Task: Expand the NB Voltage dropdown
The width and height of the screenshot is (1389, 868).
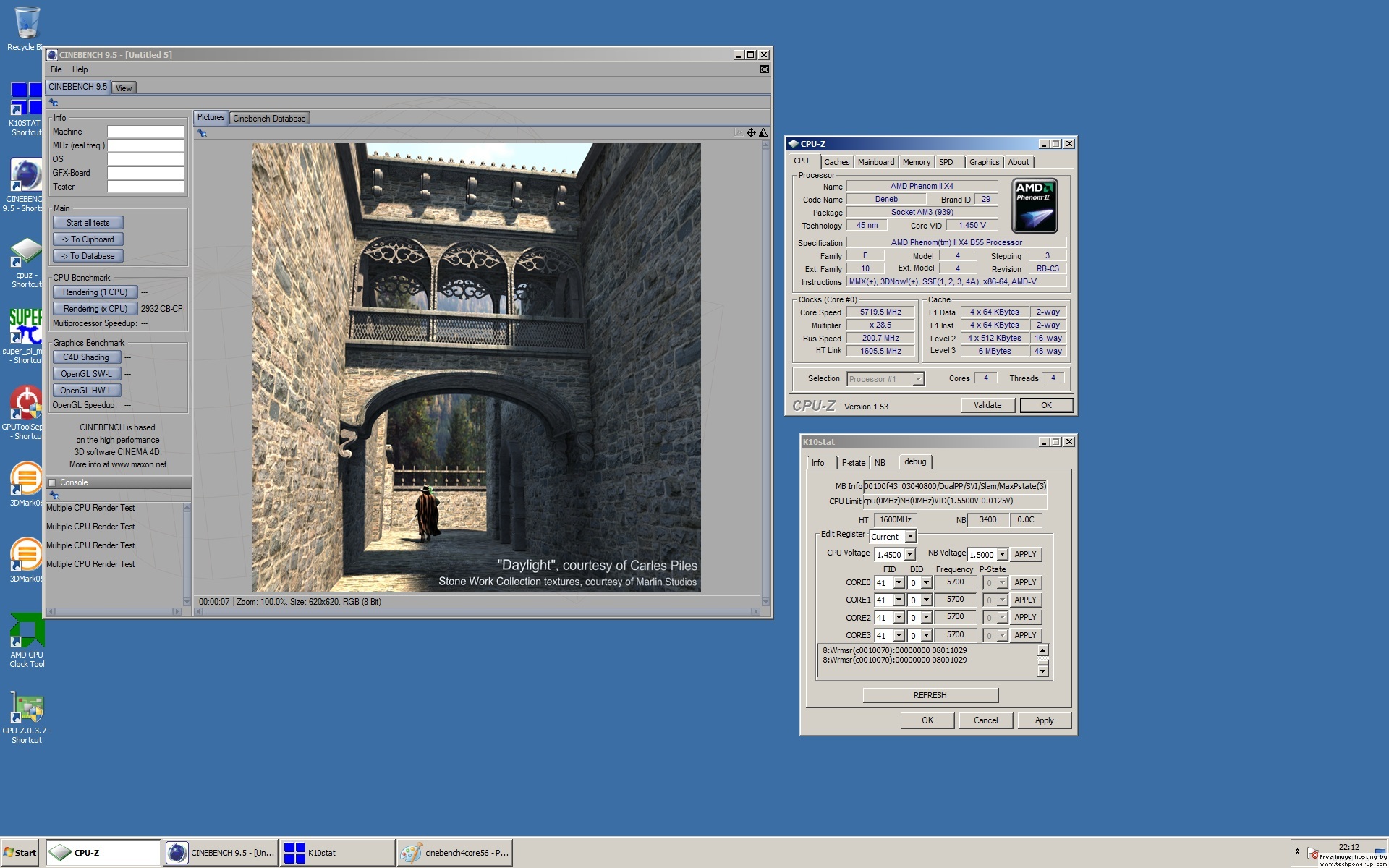Action: pos(1002,555)
